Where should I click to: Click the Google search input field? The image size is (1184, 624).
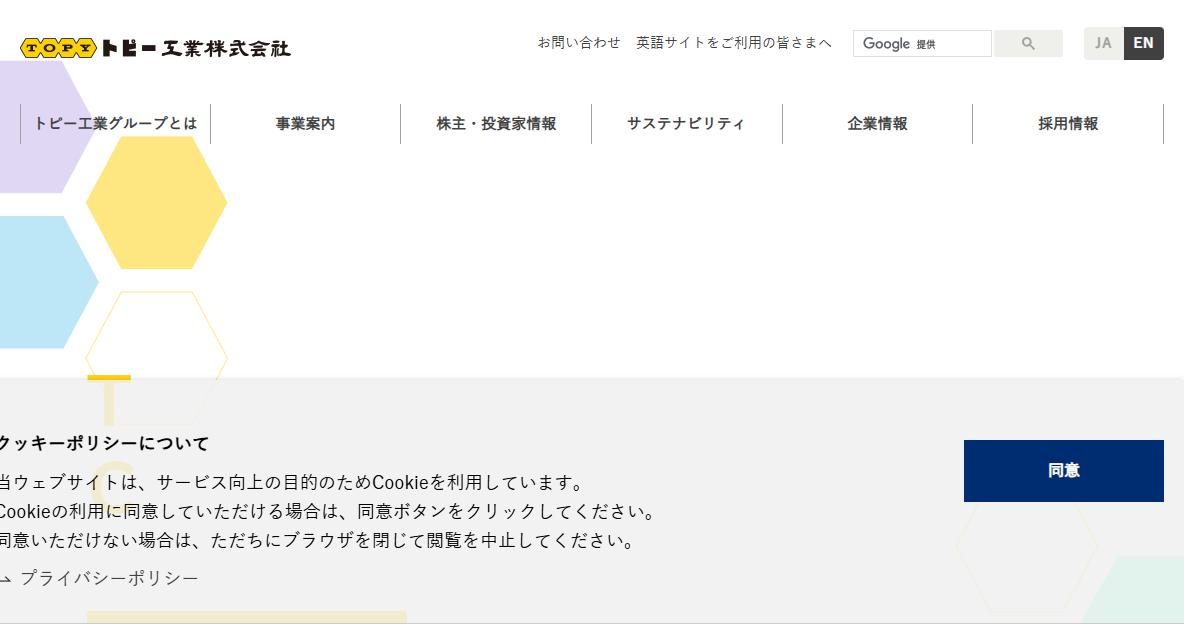tap(922, 44)
